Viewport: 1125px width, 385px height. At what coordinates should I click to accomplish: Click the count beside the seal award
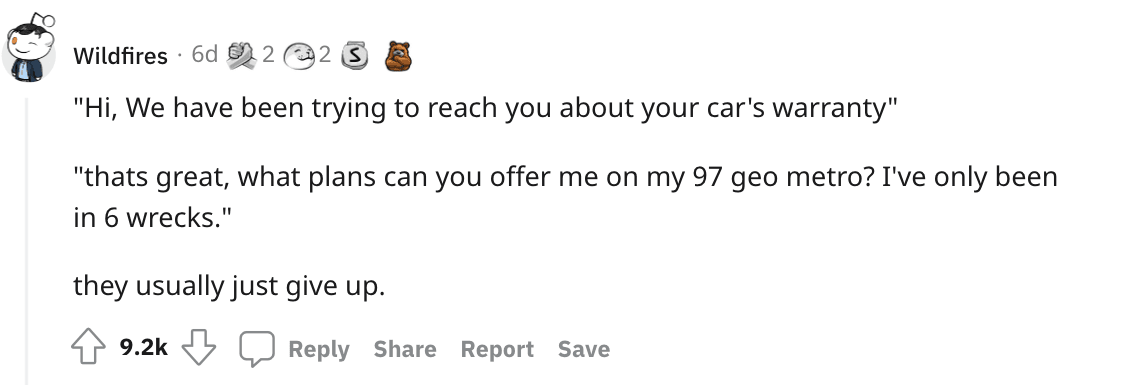(325, 54)
